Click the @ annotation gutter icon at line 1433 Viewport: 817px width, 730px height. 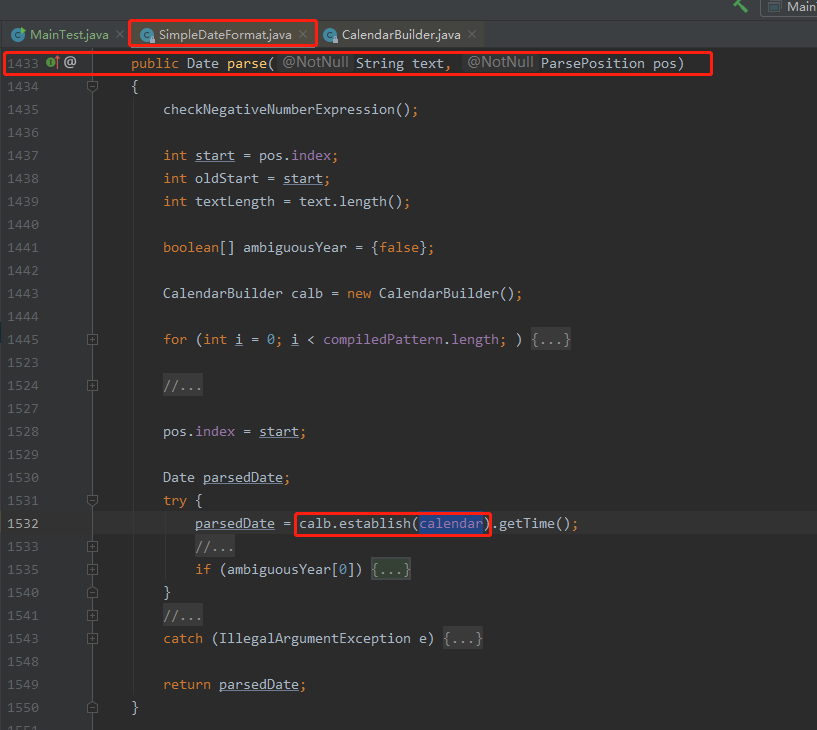pos(70,63)
